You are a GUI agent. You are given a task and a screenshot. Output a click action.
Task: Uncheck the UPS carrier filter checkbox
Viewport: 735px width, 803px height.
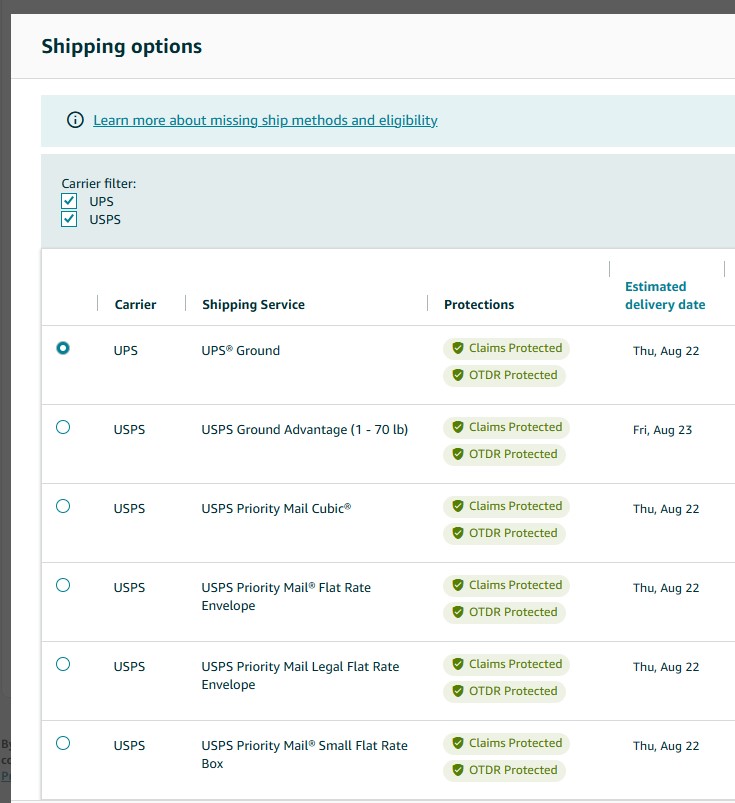click(x=69, y=201)
